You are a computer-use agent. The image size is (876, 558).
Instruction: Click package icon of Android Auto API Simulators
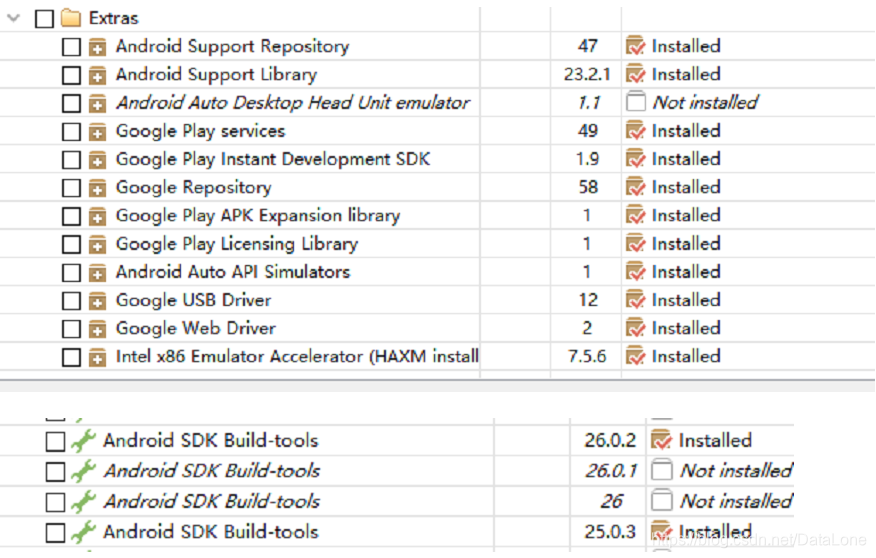coord(97,273)
